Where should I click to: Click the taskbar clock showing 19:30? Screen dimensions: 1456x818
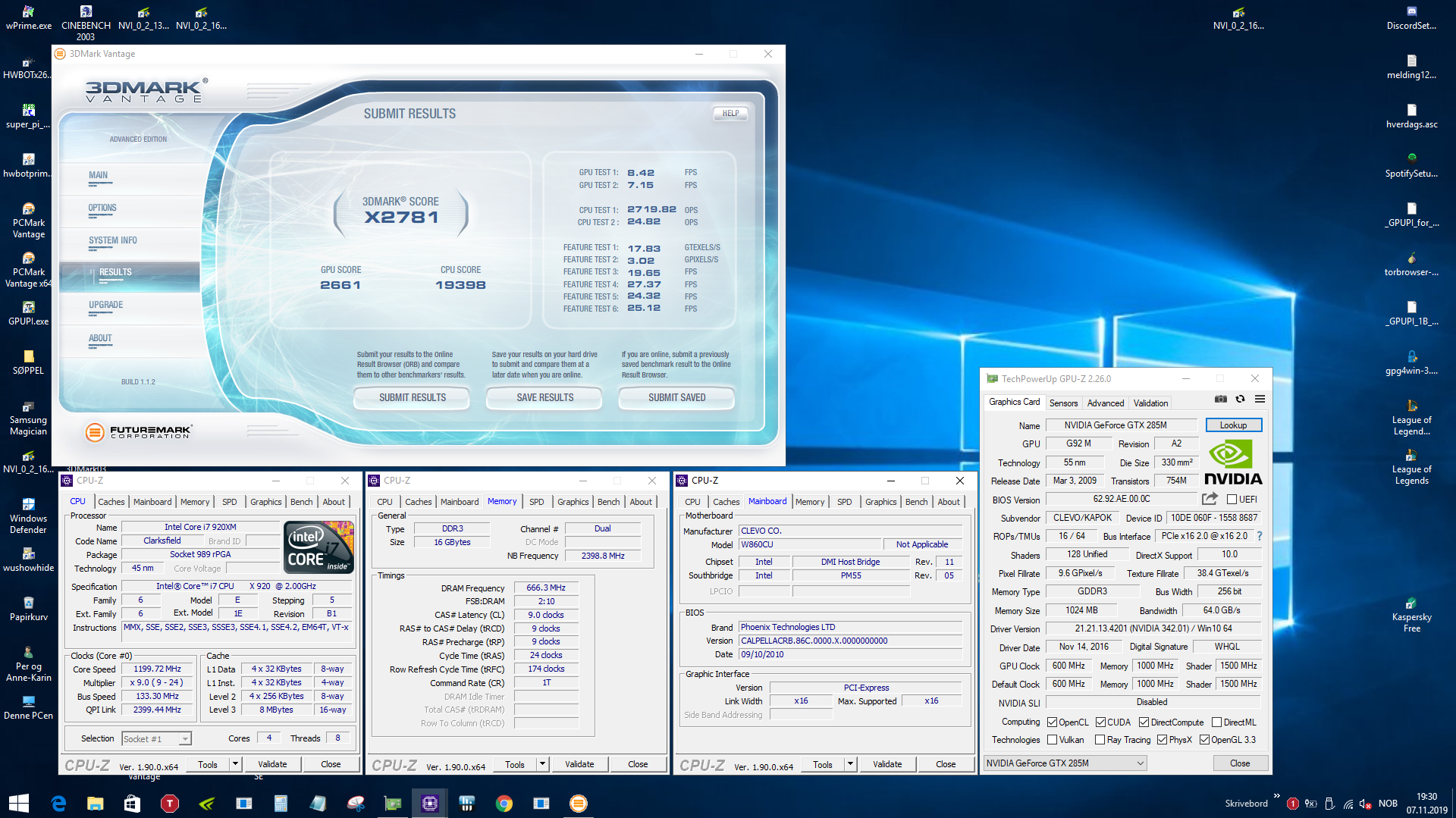tap(1426, 803)
